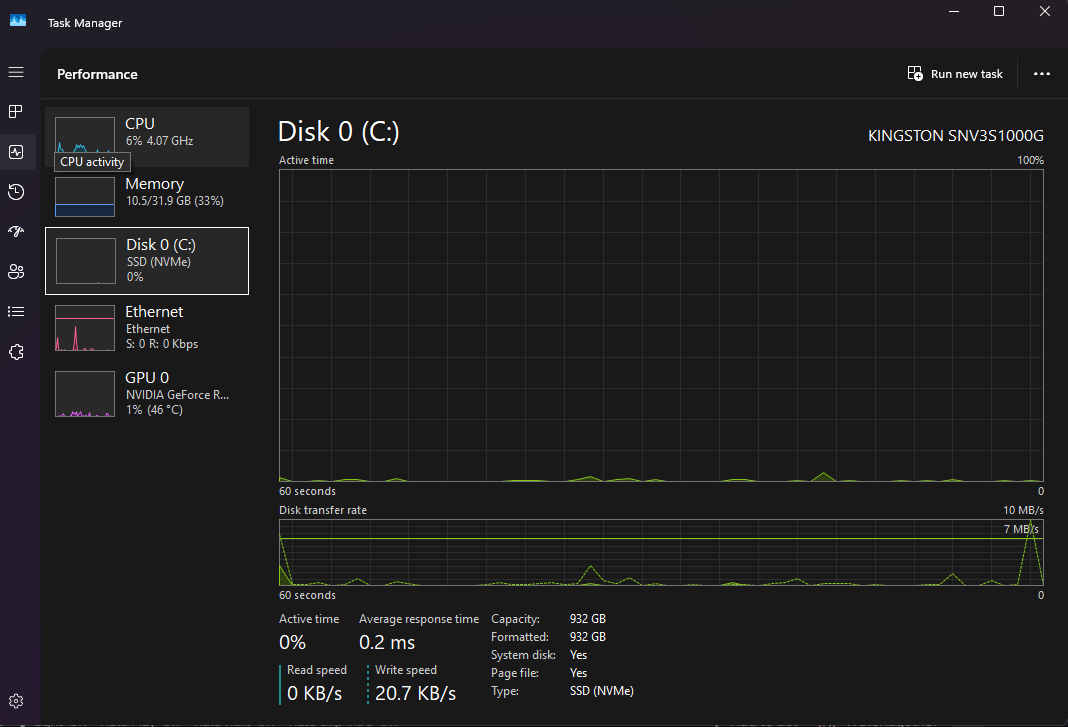Screen dimensions: 1068x727
Task: Click the Memory mini graph thumbnail
Action: click(x=85, y=197)
